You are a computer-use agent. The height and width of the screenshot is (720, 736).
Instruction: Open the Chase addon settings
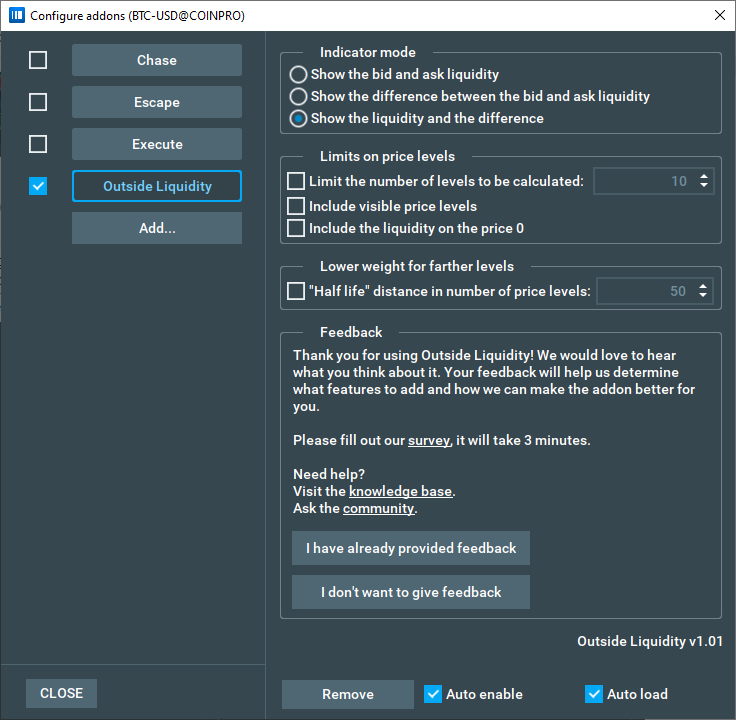pos(157,60)
